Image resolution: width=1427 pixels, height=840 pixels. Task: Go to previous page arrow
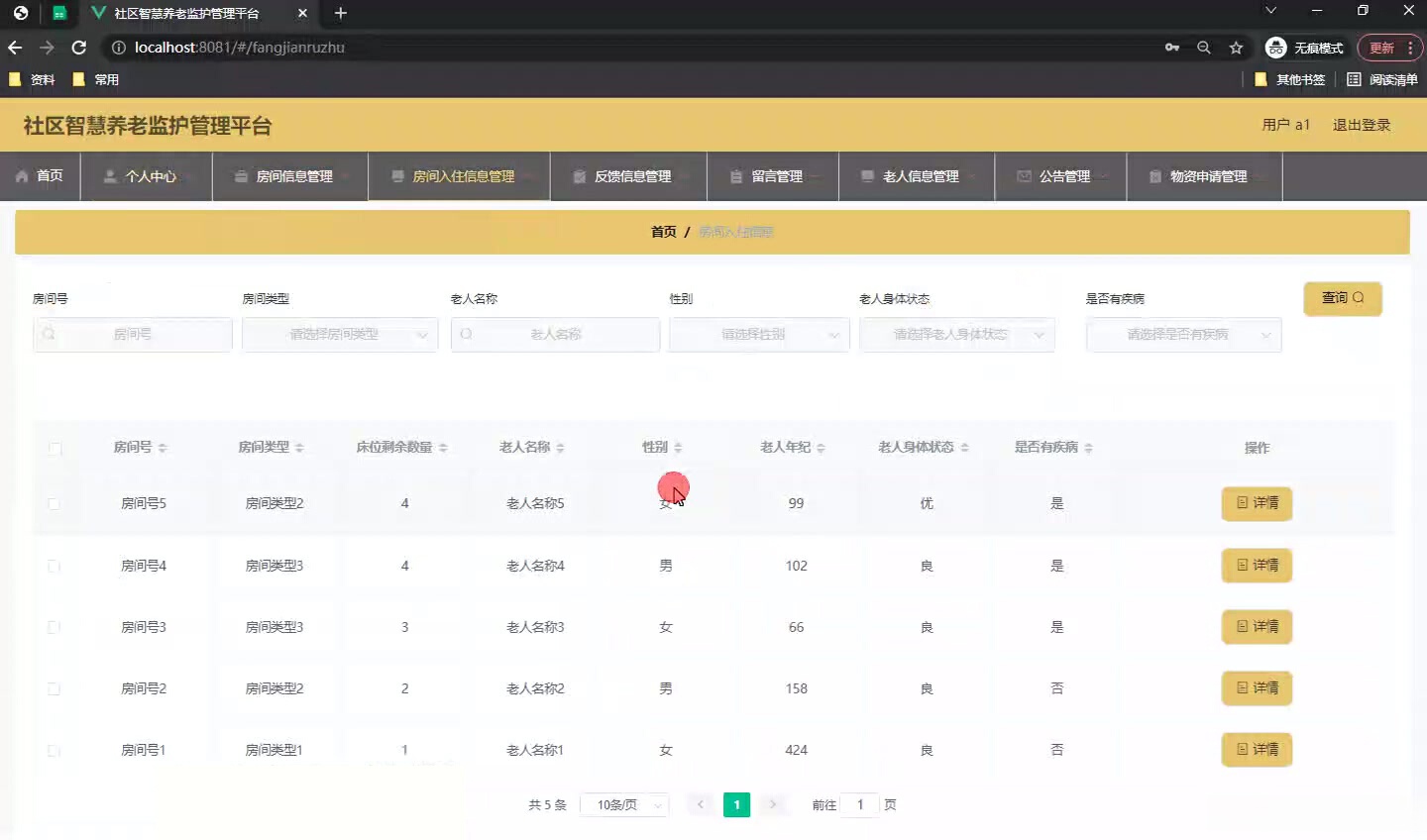click(701, 804)
